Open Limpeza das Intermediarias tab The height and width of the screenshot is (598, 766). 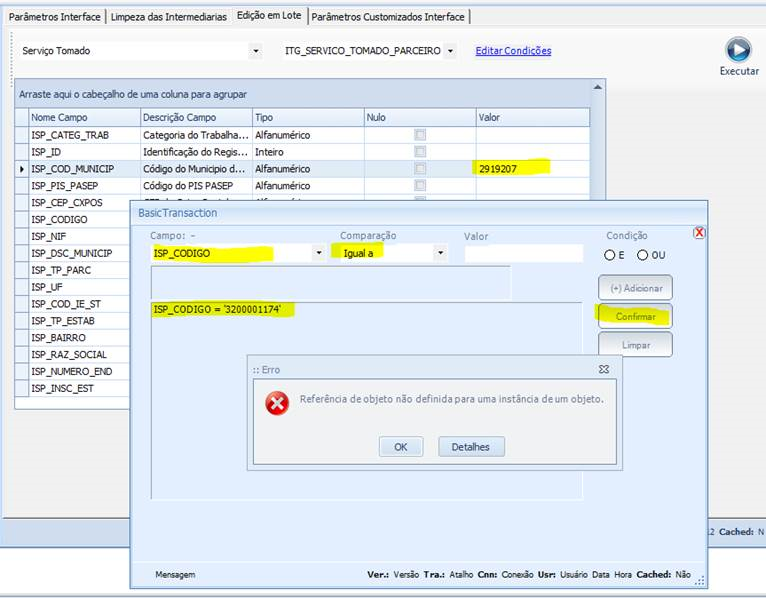168,17
